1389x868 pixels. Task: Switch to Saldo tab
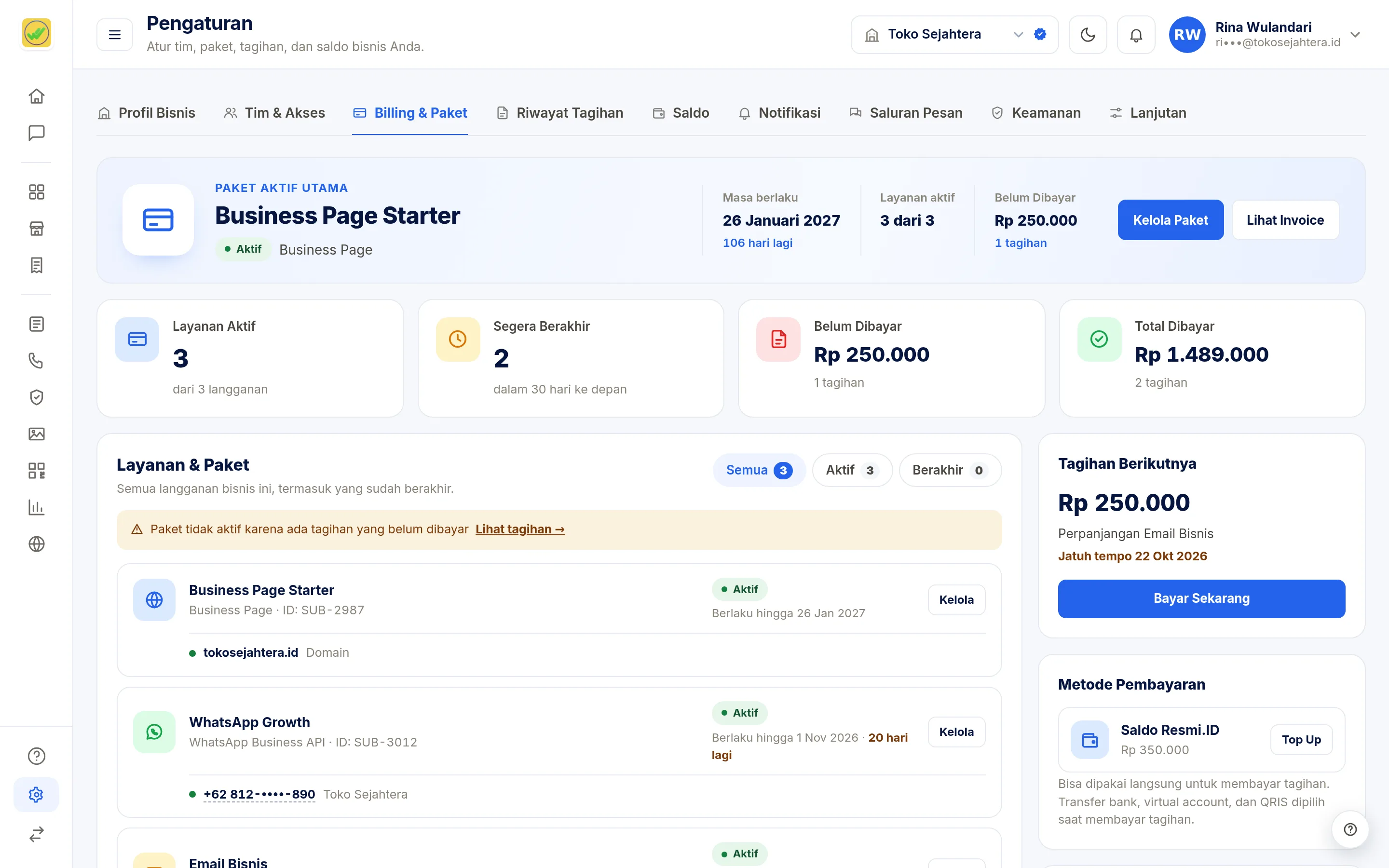pyautogui.click(x=681, y=113)
